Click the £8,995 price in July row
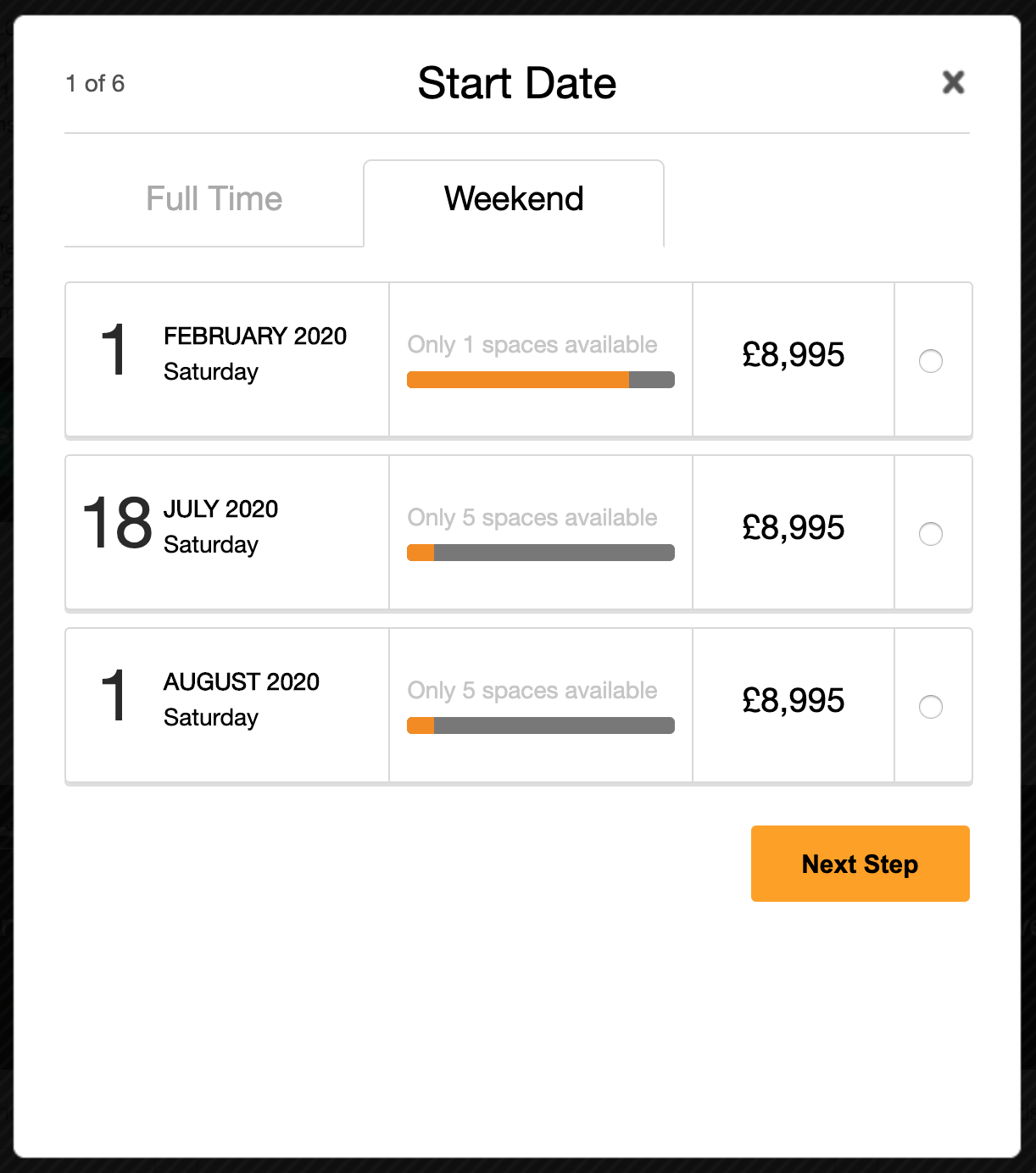The width and height of the screenshot is (1036, 1173). [x=793, y=528]
